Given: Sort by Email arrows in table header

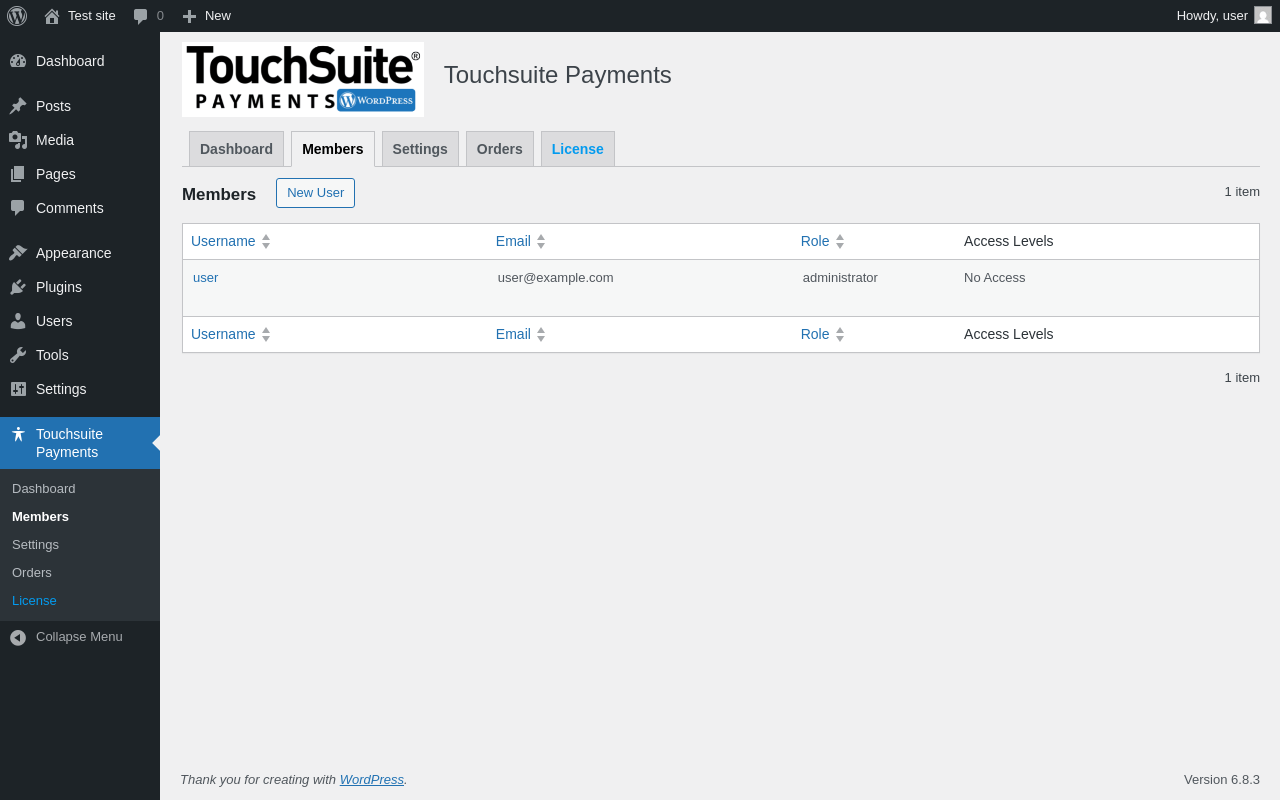Looking at the screenshot, I should pos(541,241).
